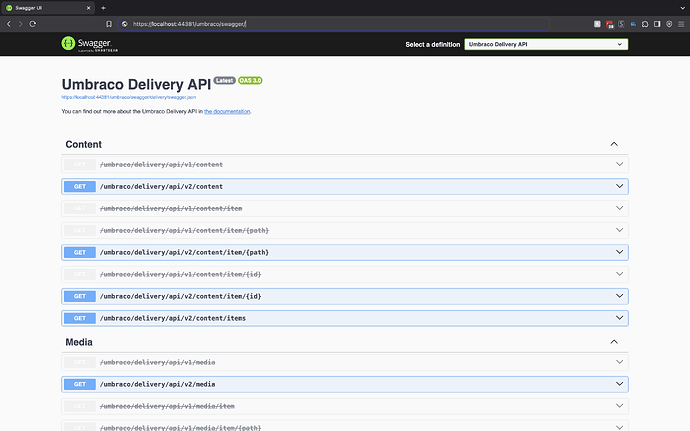This screenshot has width=690, height=431.
Task: Bookmark this page
Action: coord(109,24)
